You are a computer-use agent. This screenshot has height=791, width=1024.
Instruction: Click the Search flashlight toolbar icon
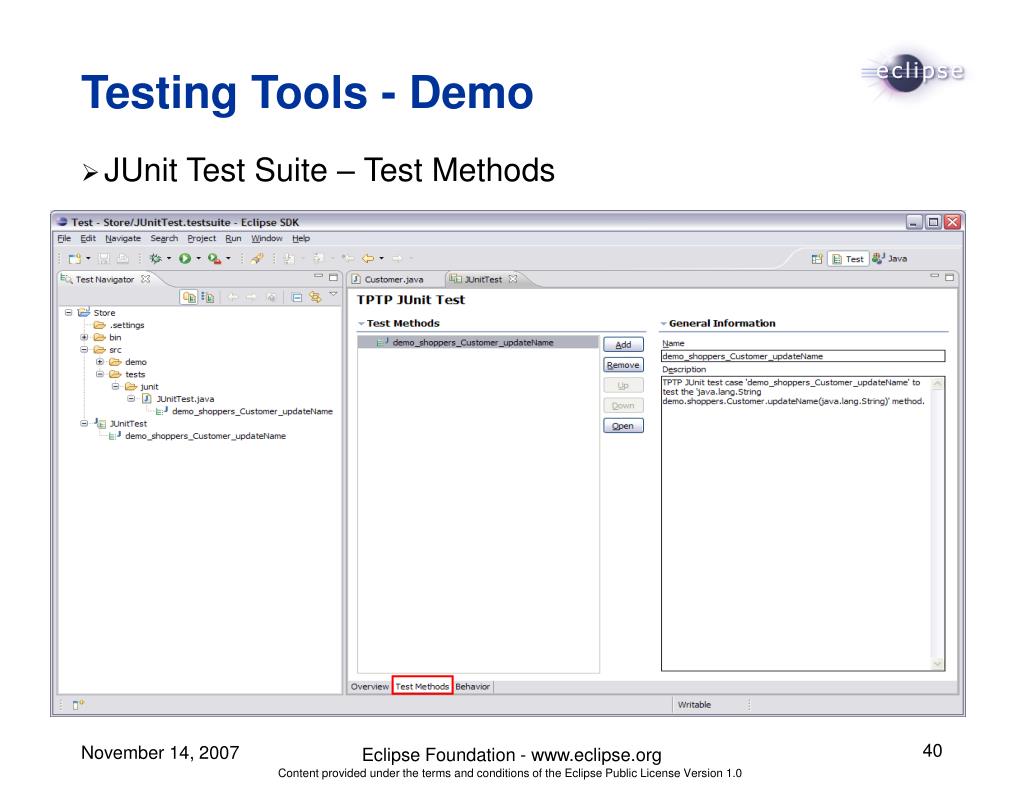[x=257, y=259]
